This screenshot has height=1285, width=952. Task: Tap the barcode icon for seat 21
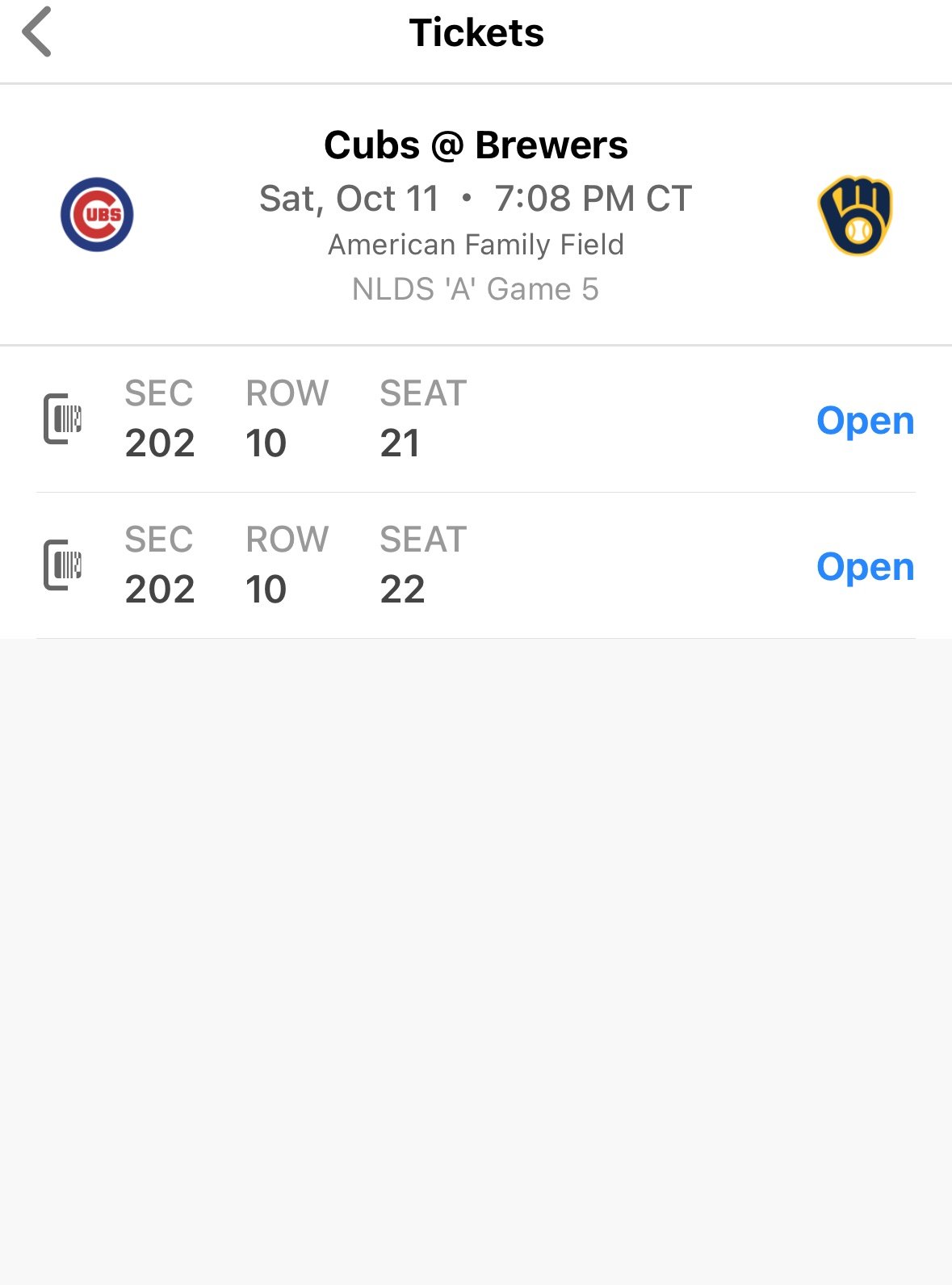pyautogui.click(x=62, y=418)
